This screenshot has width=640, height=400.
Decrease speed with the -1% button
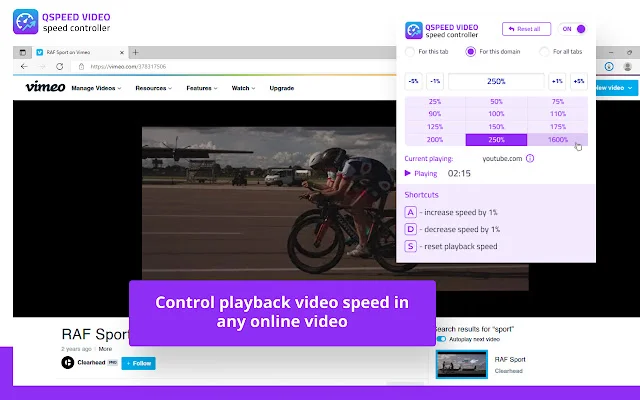click(435, 81)
